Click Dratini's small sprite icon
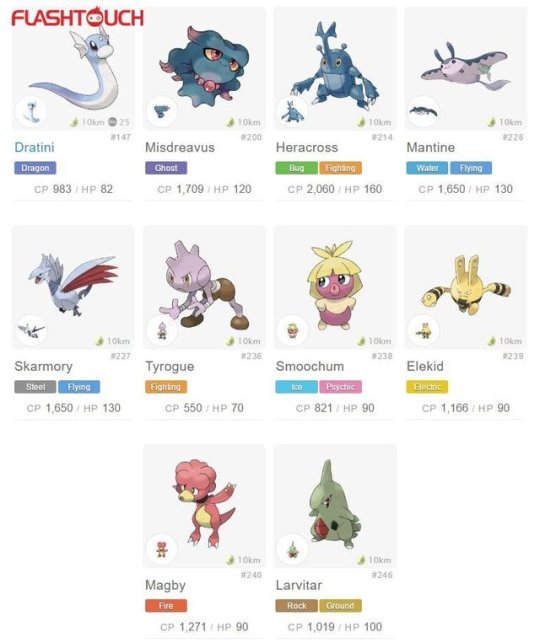540x643 pixels. coord(31,111)
